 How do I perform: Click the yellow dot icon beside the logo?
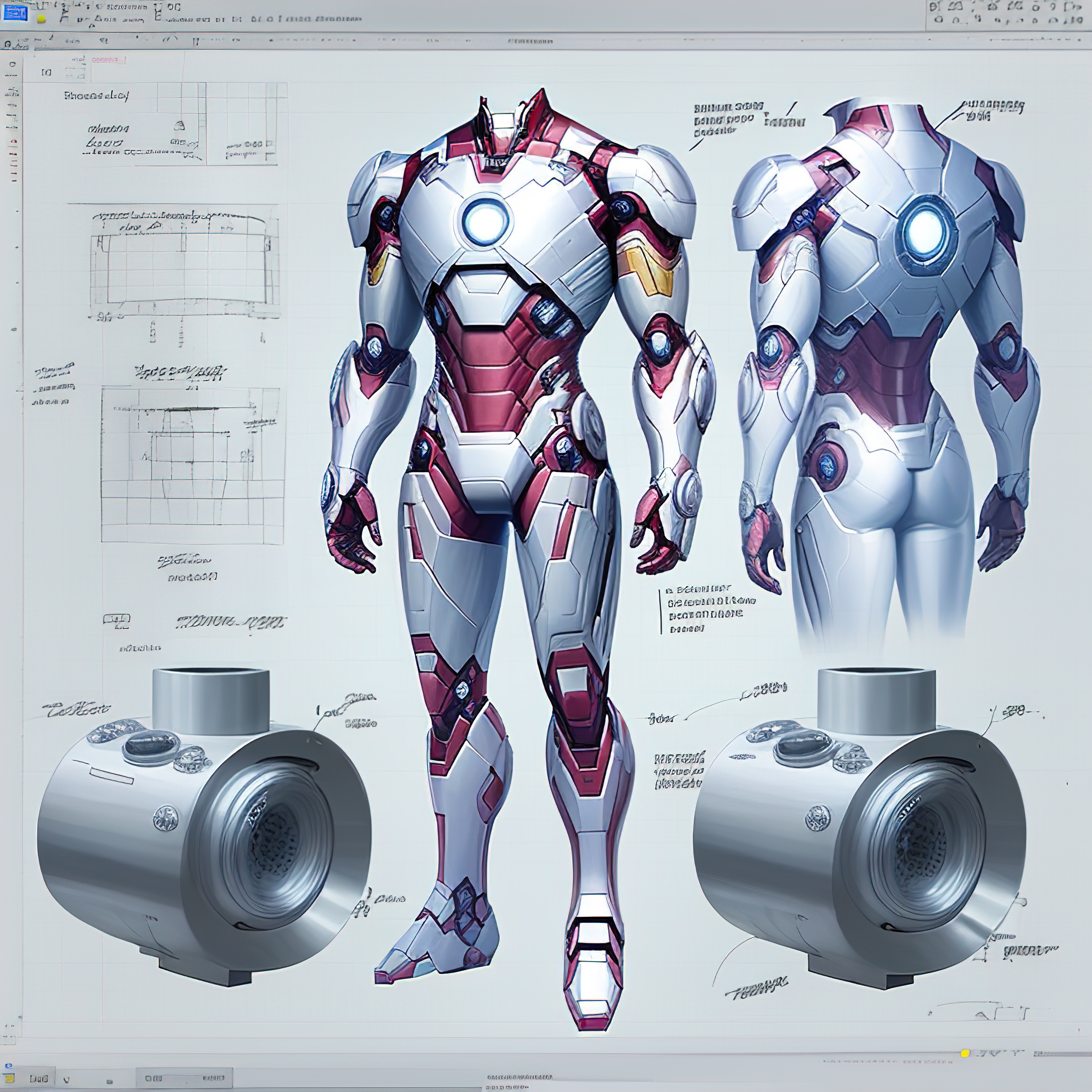point(41,18)
